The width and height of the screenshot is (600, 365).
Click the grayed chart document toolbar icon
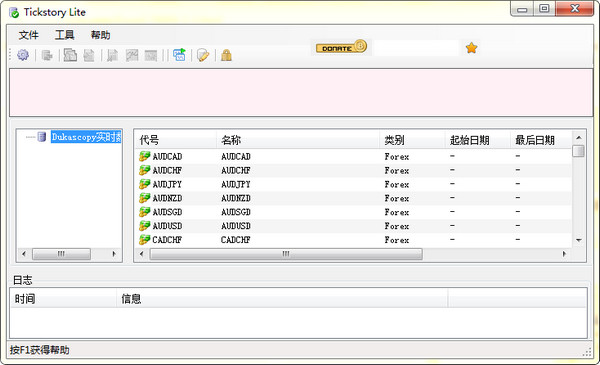coord(112,55)
